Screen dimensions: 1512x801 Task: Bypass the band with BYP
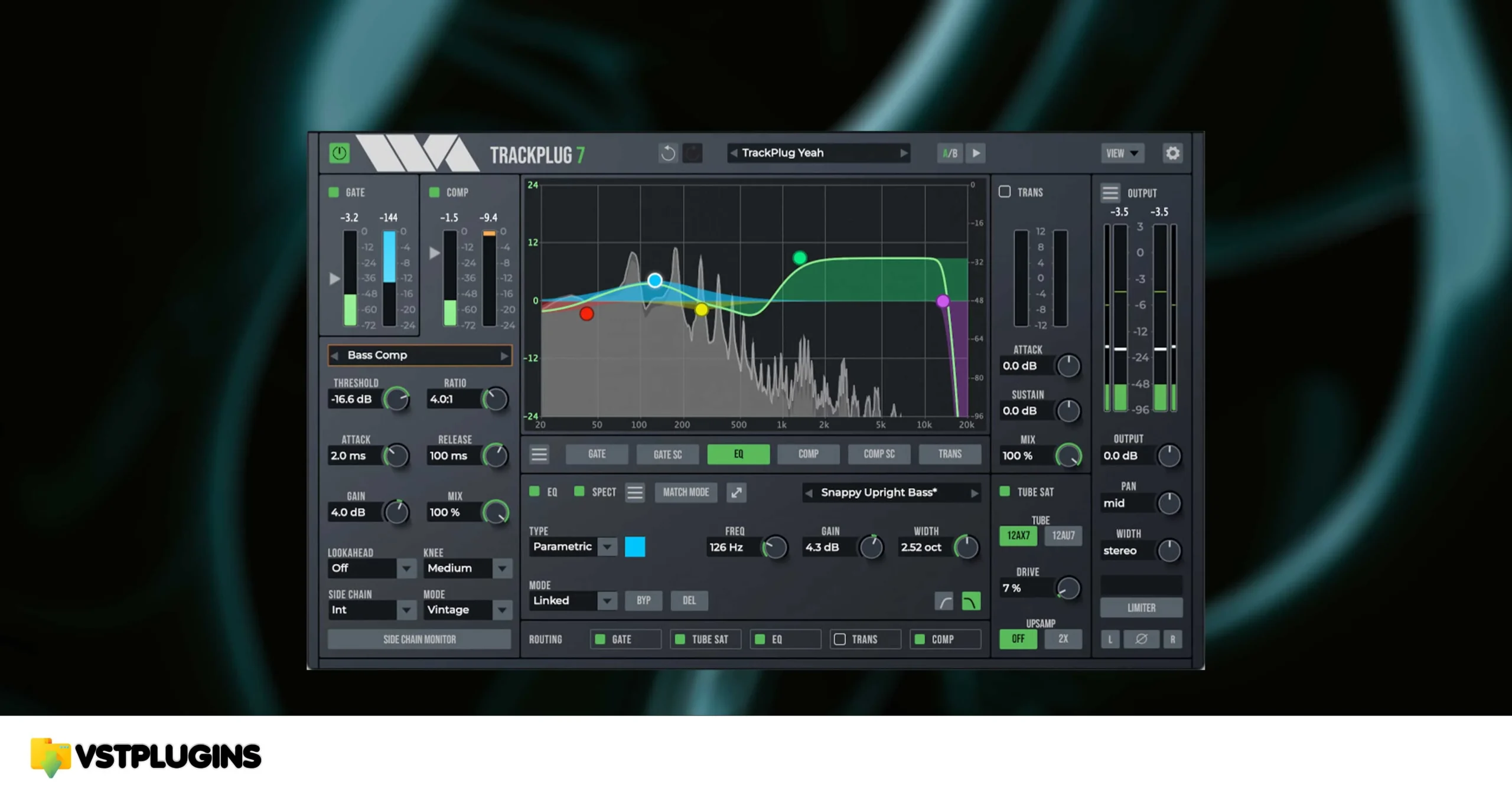[643, 601]
